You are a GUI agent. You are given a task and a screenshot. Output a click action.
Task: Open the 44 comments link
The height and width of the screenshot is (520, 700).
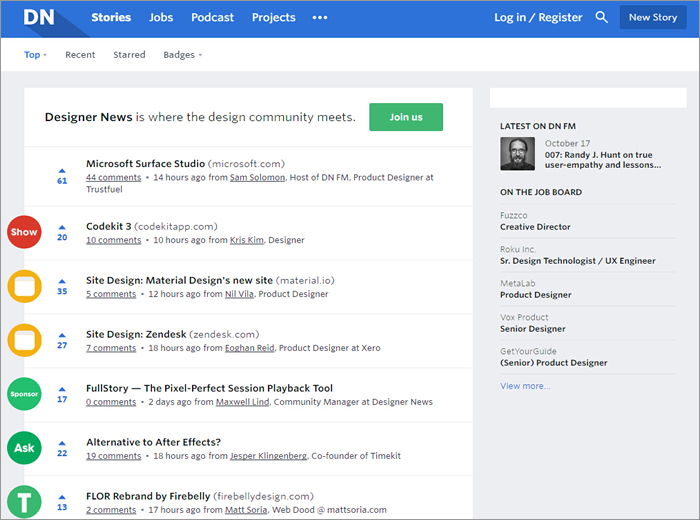113,177
